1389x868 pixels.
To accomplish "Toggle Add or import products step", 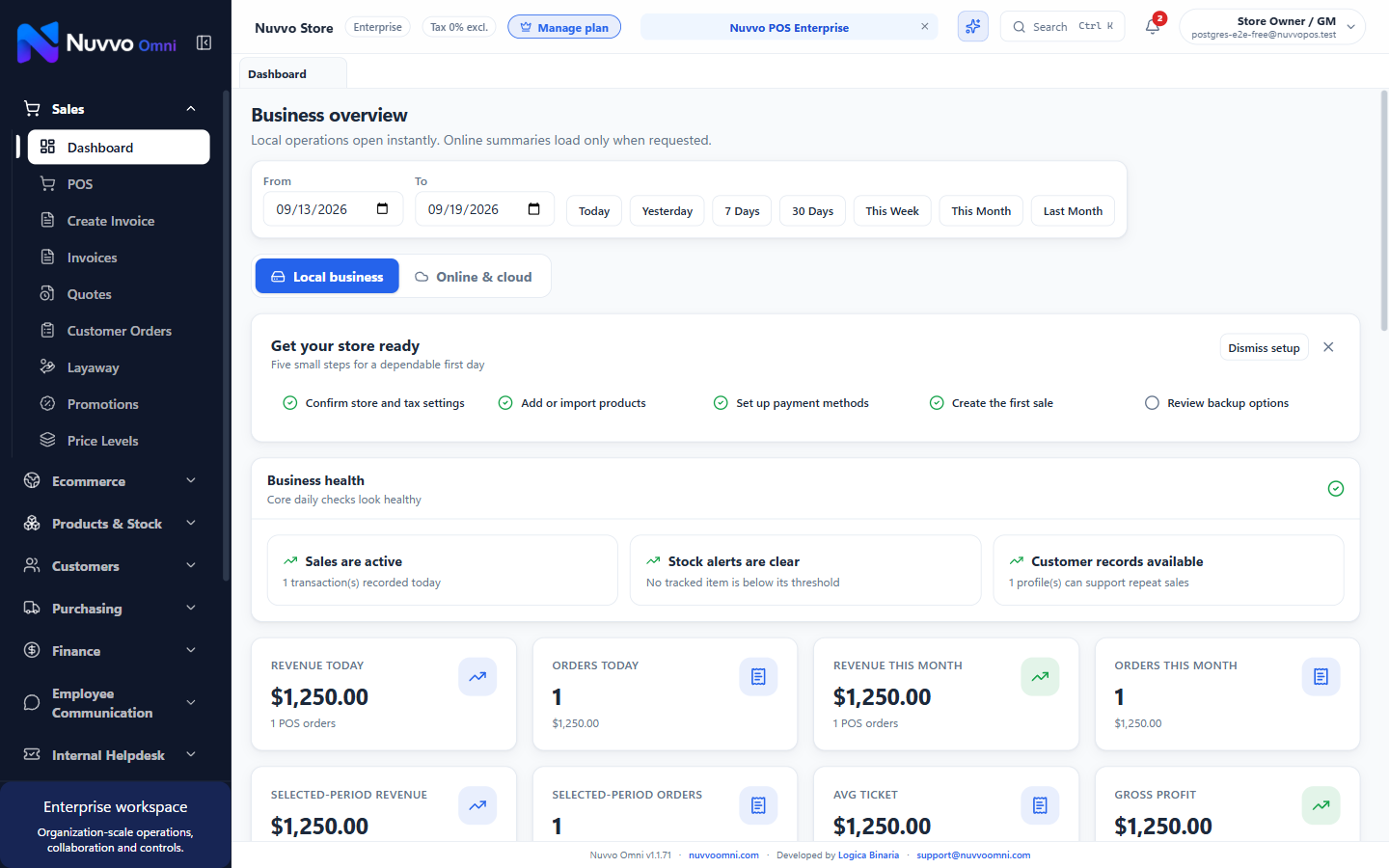I will coord(572,403).
